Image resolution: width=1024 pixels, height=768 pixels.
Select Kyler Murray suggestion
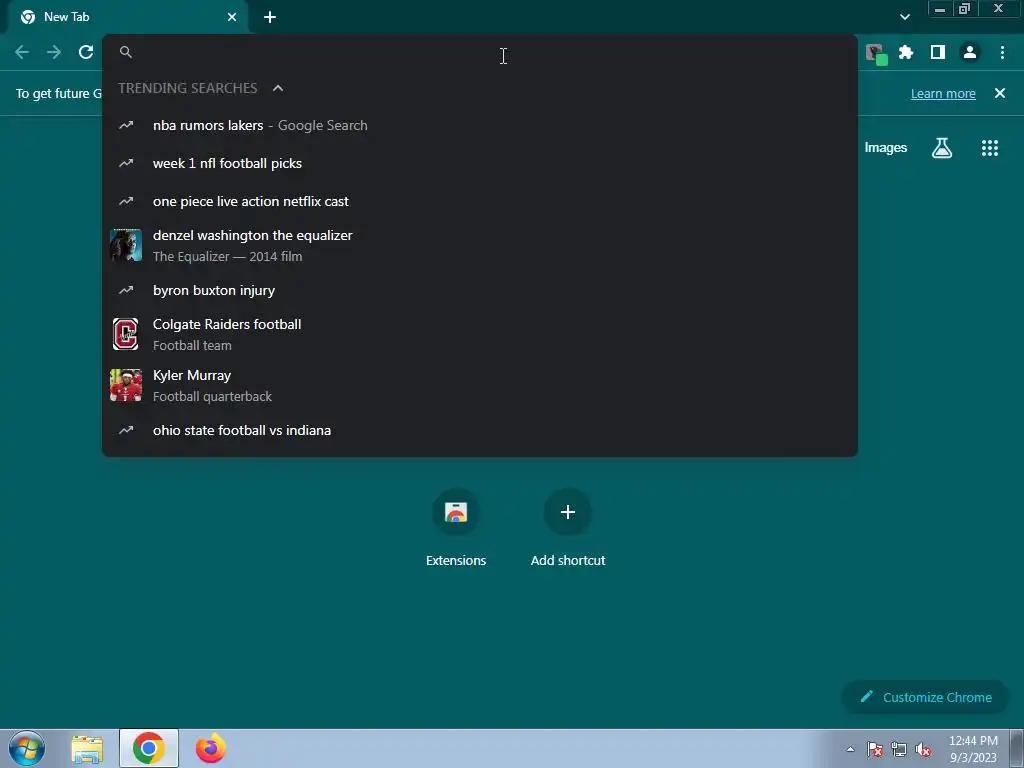click(x=479, y=385)
